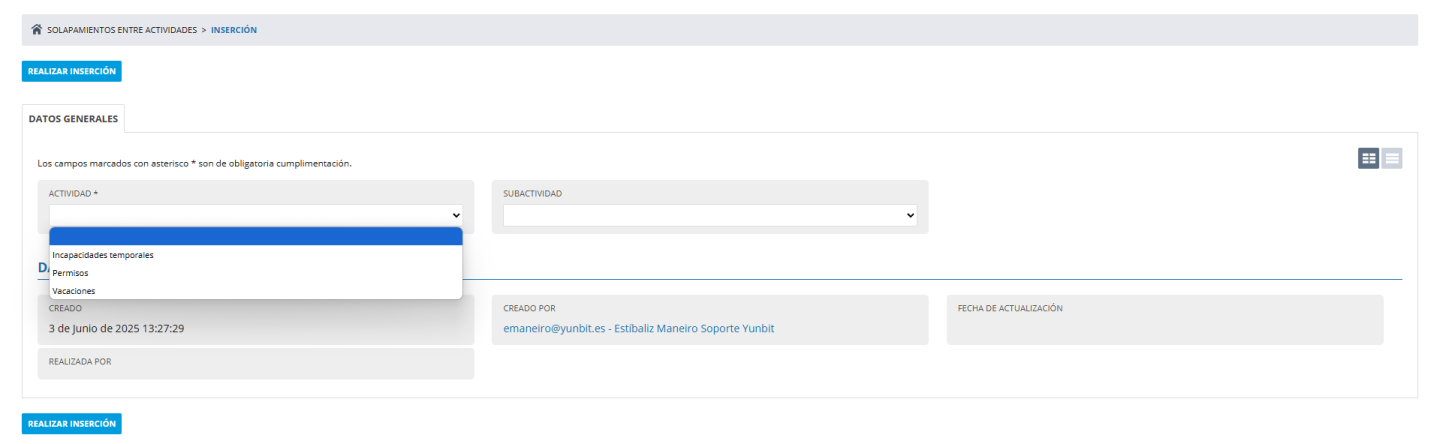
Task: Open the Datos Generales tab
Action: [x=73, y=119]
